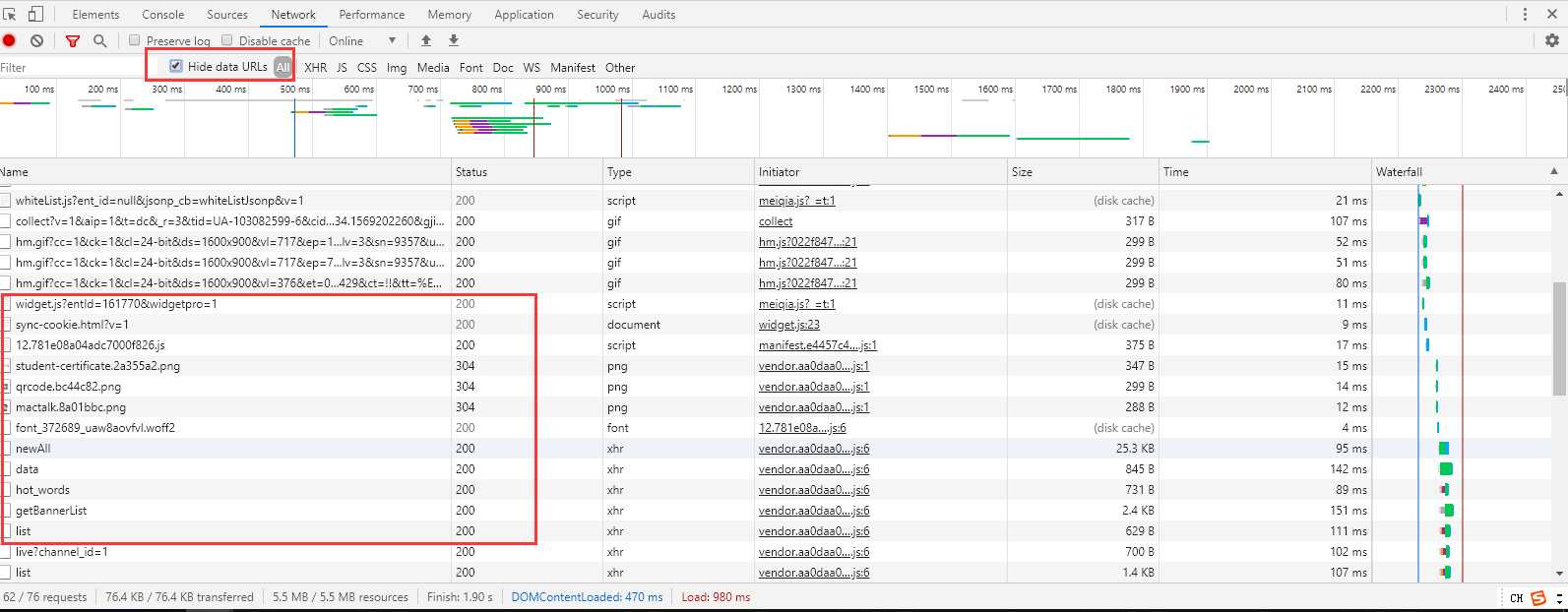Filter requests by XHR
Image resolution: width=1568 pixels, height=612 pixels.
point(316,67)
